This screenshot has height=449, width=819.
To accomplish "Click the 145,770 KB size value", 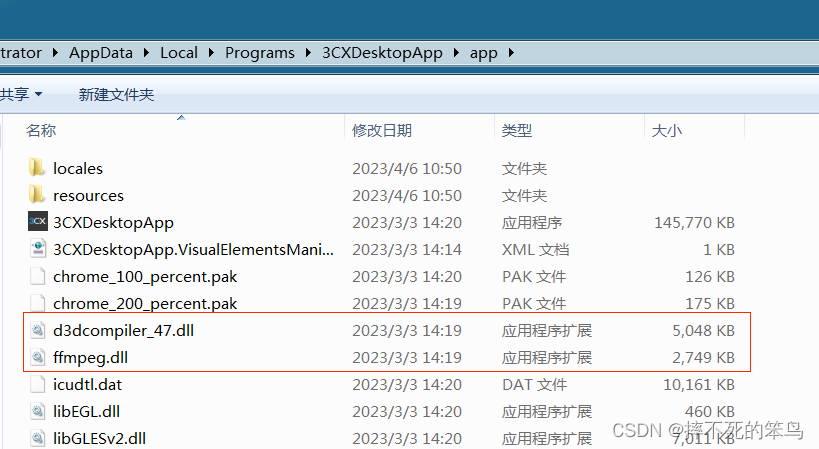I will pos(695,223).
